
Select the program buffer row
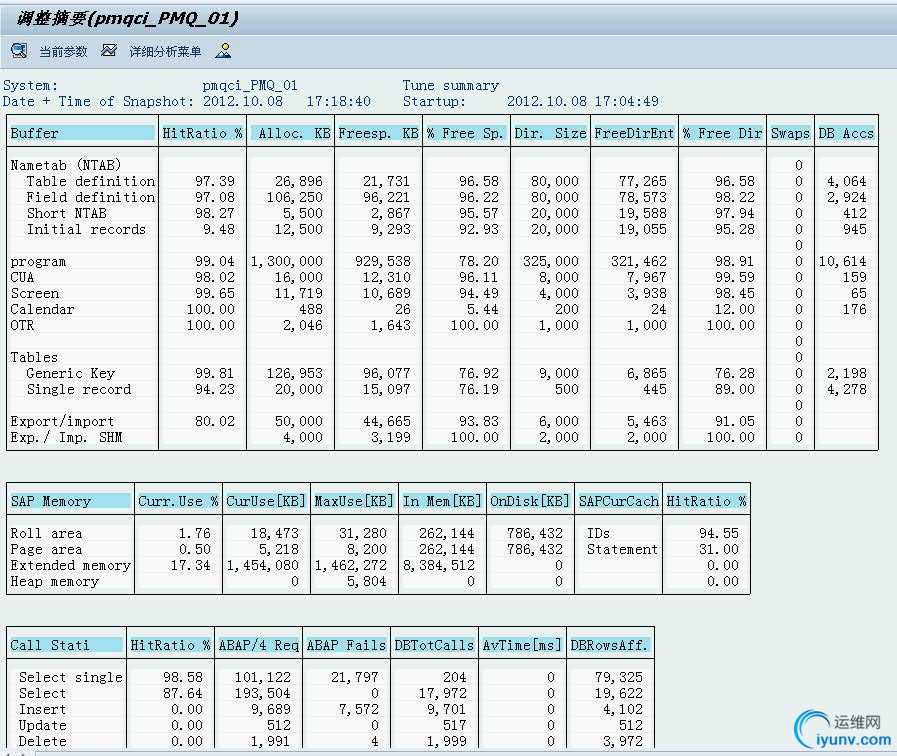pyautogui.click(x=442, y=261)
